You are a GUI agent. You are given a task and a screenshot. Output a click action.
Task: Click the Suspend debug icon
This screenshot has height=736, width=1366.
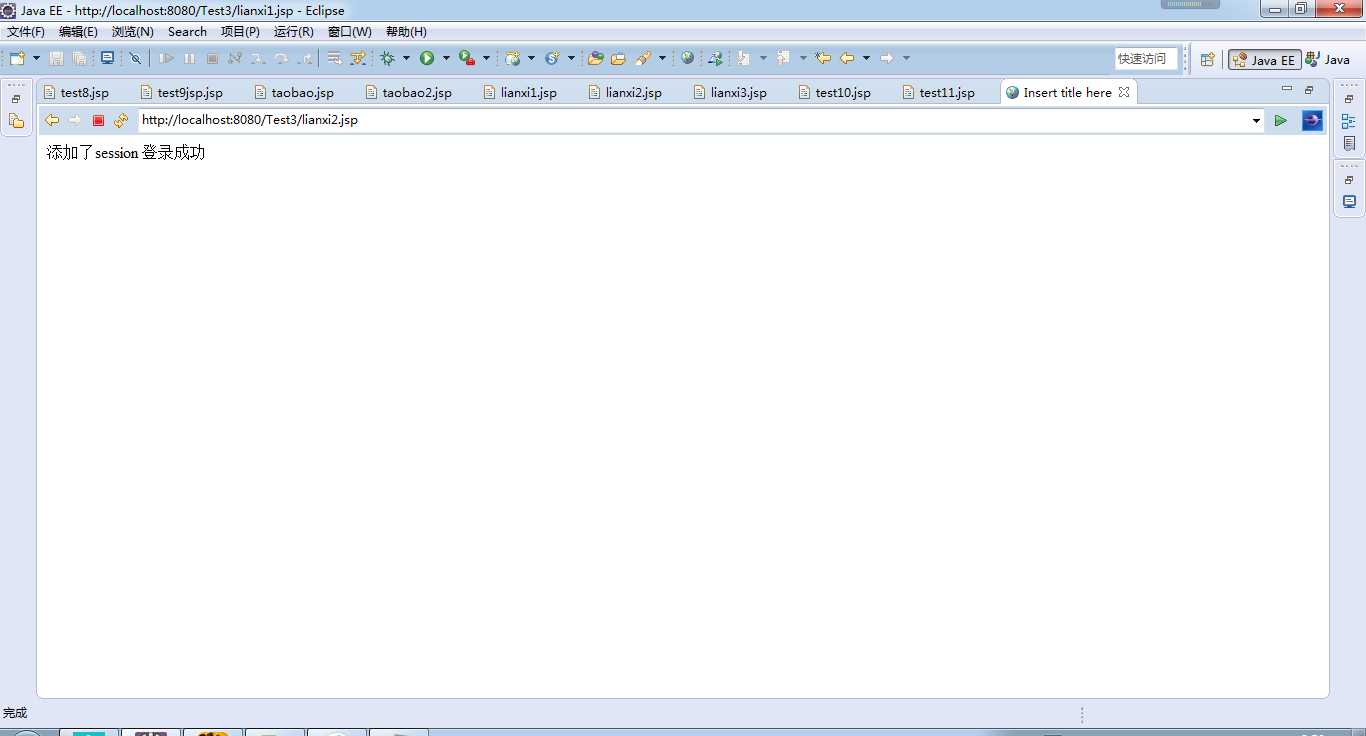pos(189,59)
